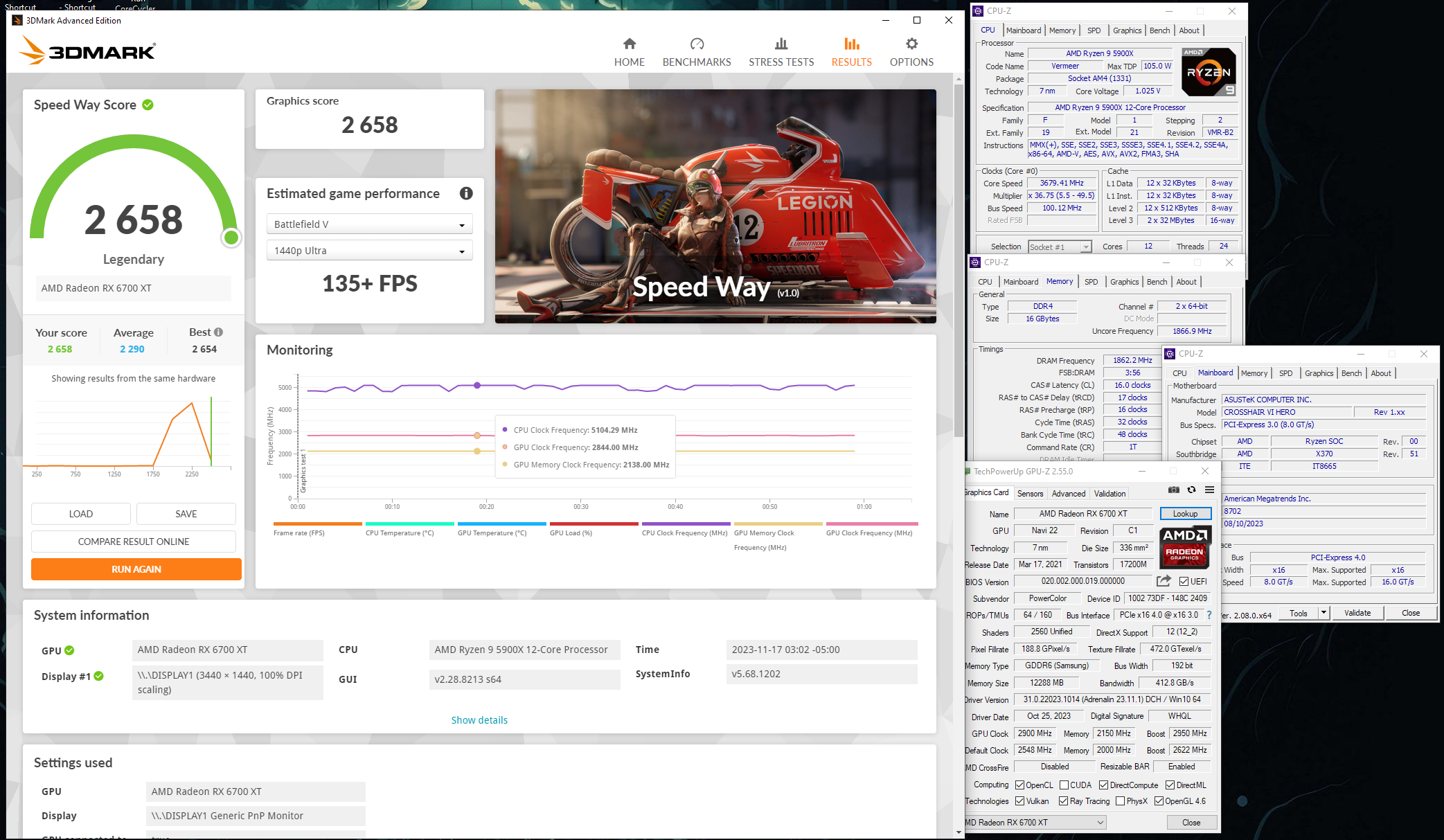Screen dimensions: 1444x840
Task: Click GPU Temperature legend swatch
Action: click(x=501, y=524)
